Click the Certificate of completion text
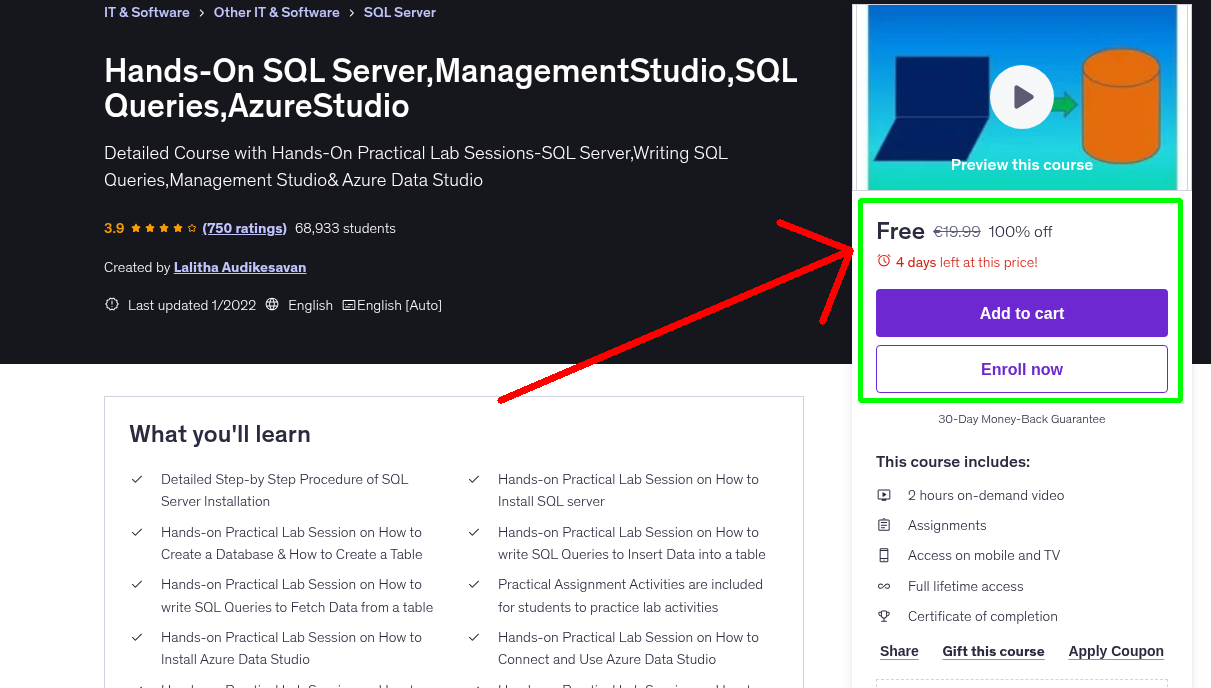The width and height of the screenshot is (1211, 688). coord(983,616)
